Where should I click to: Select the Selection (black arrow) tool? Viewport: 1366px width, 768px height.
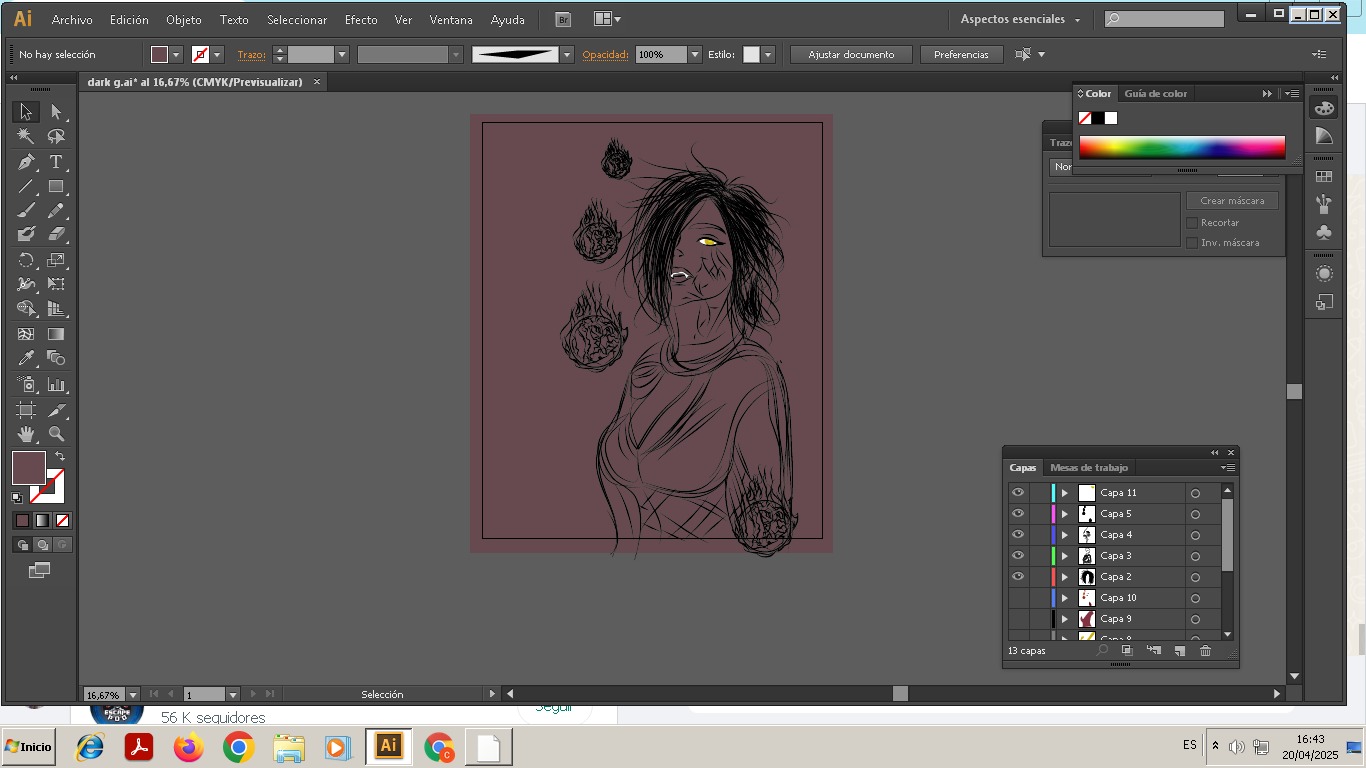point(26,112)
